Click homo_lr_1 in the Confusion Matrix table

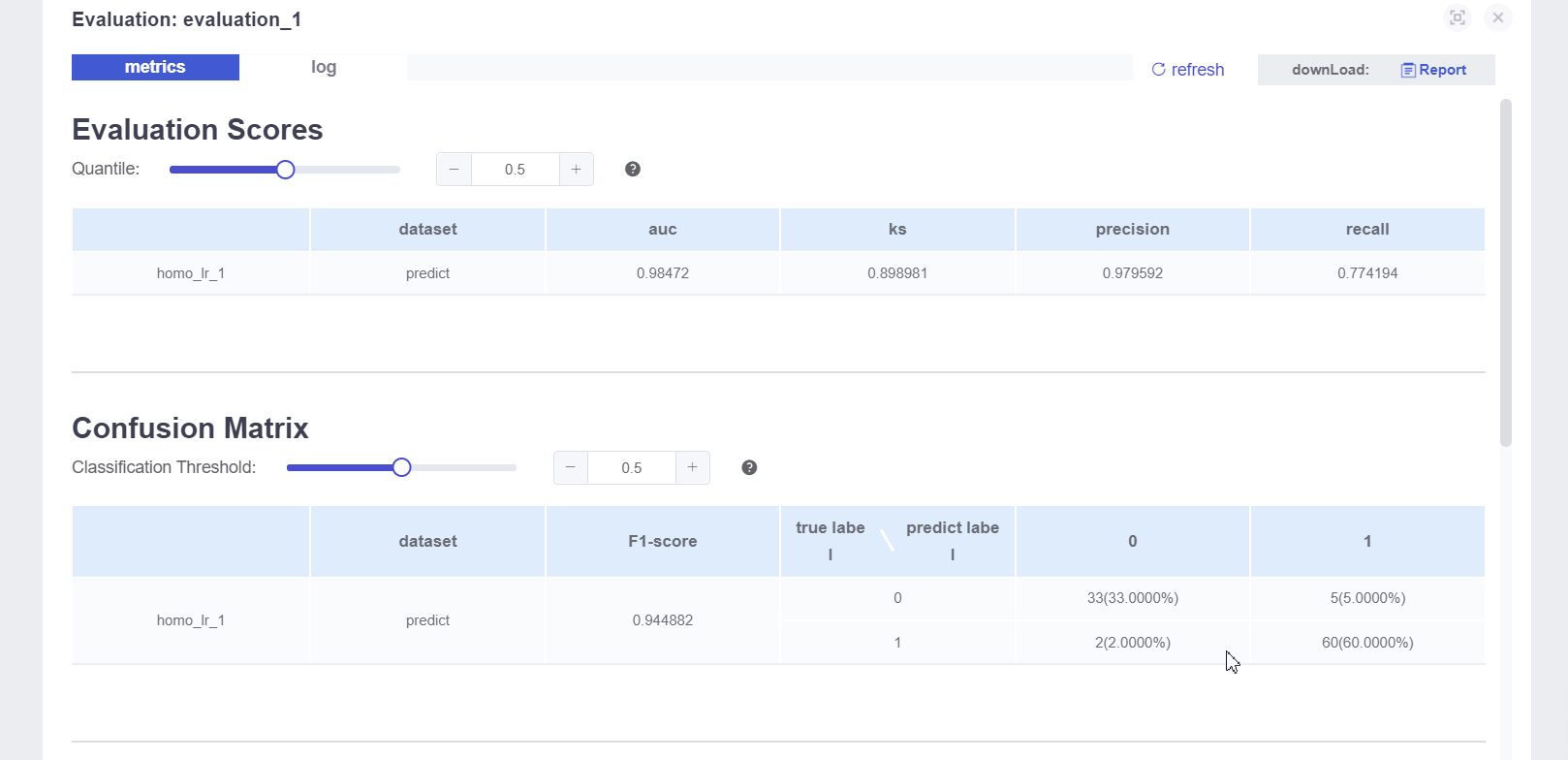[191, 620]
